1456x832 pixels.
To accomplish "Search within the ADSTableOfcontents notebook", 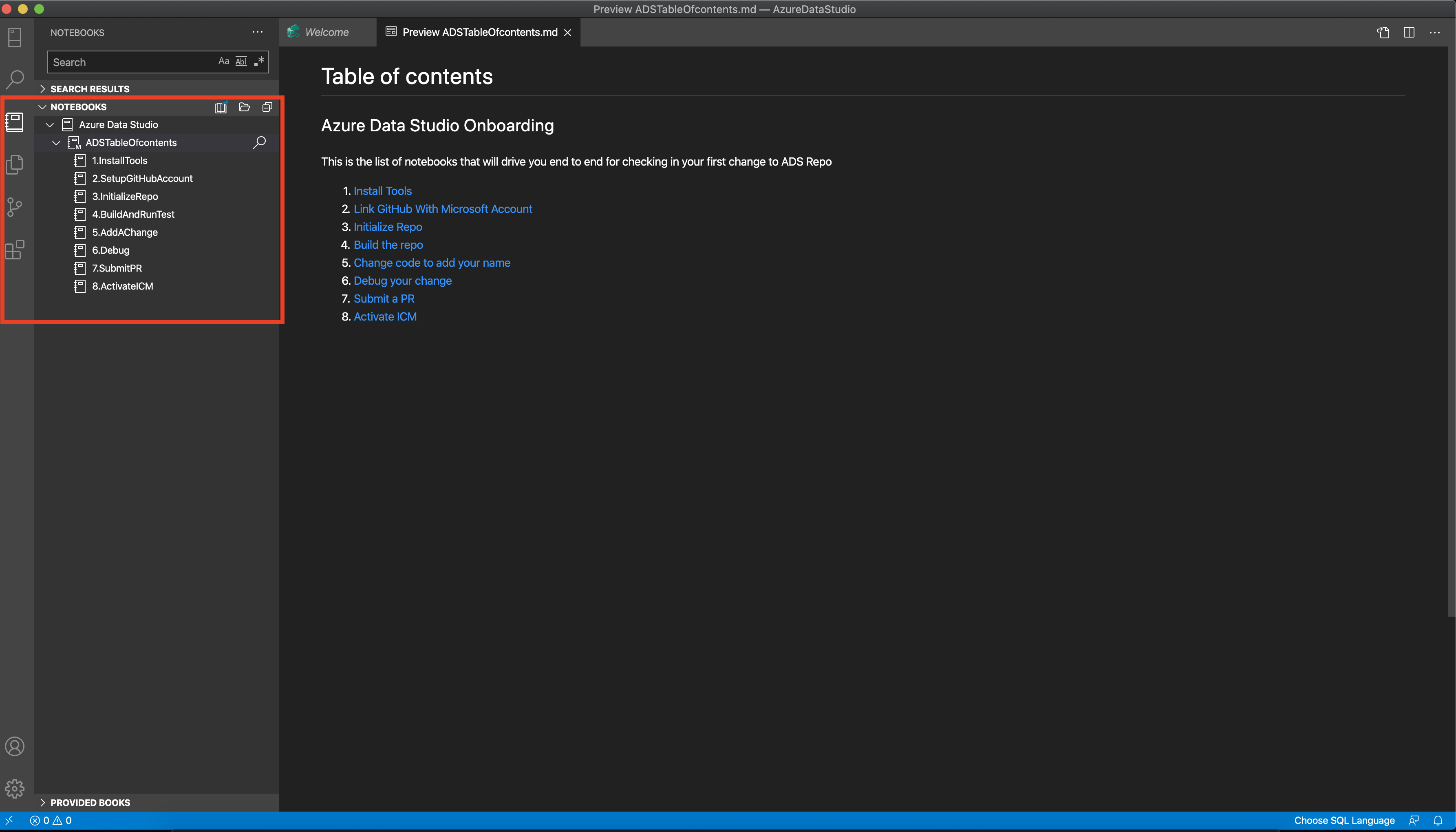I will (x=259, y=142).
